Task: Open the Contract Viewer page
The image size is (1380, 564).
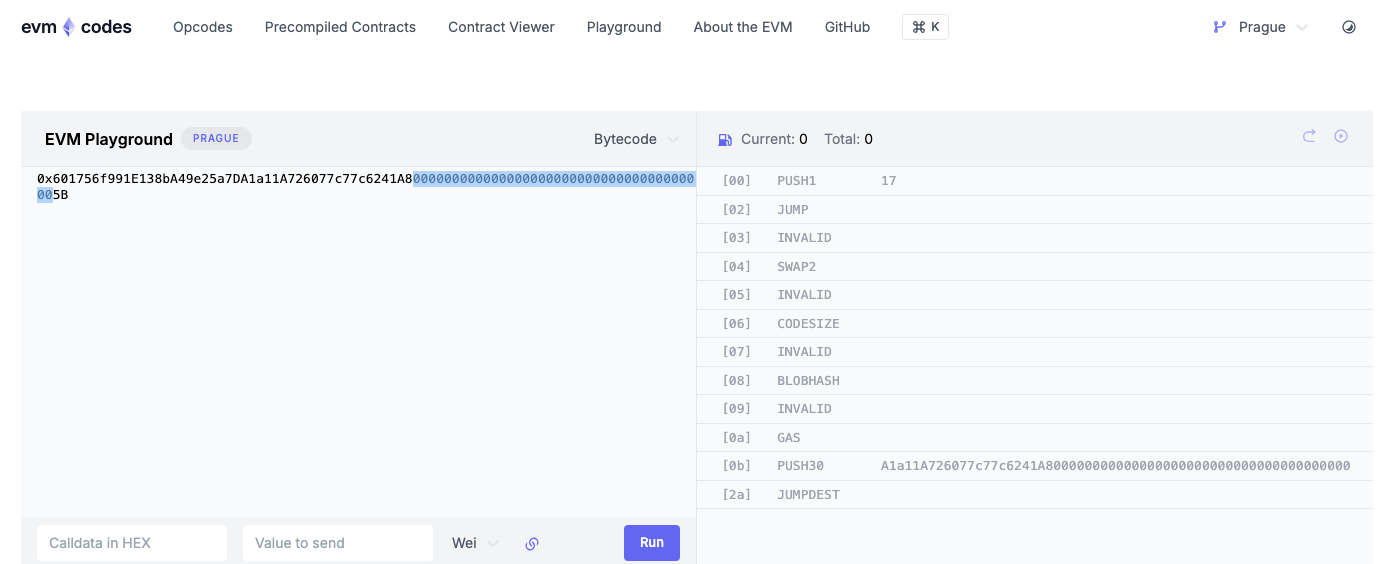Action: tap(501, 27)
